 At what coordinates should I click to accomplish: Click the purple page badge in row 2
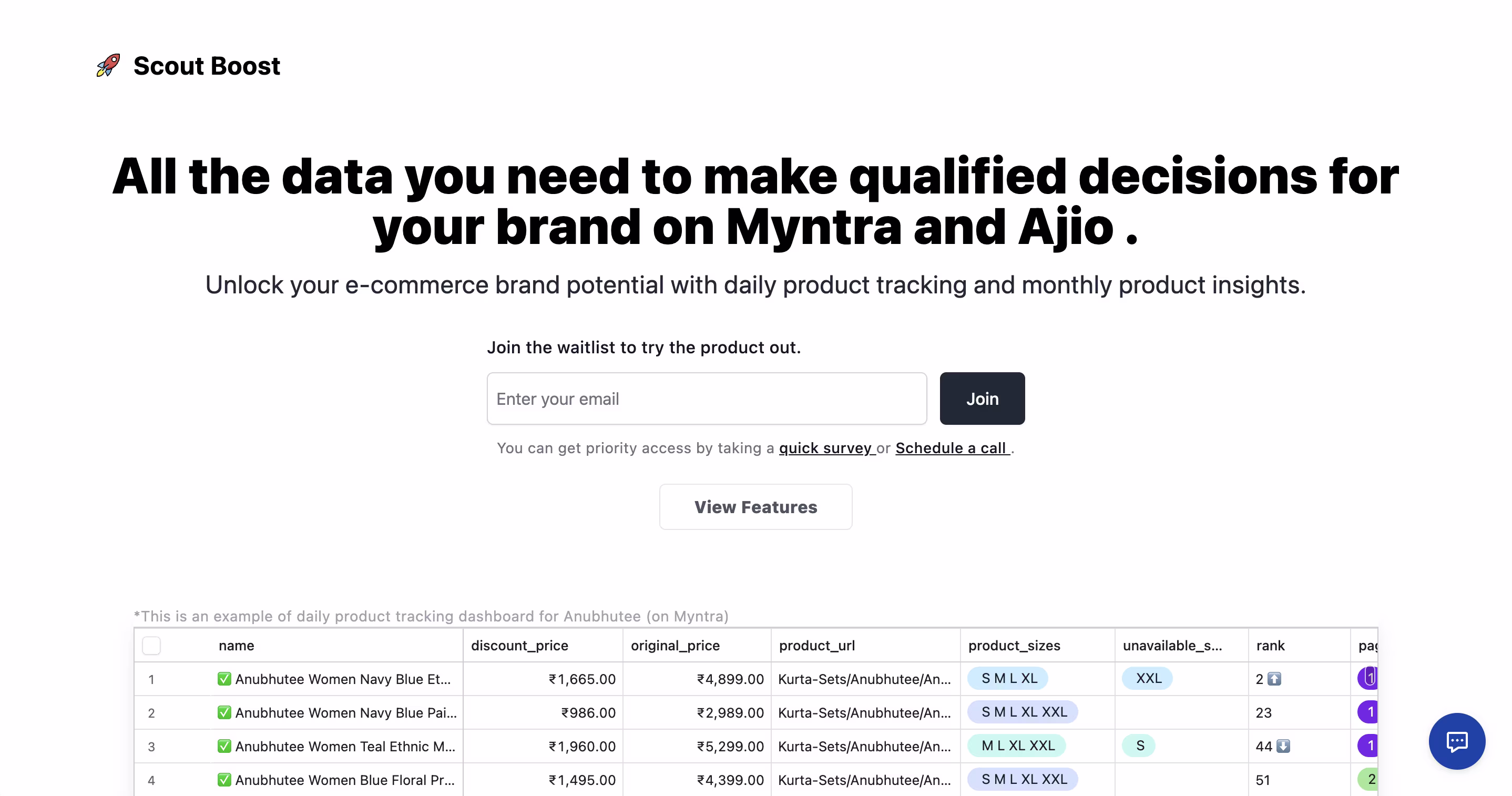pyautogui.click(x=1369, y=712)
